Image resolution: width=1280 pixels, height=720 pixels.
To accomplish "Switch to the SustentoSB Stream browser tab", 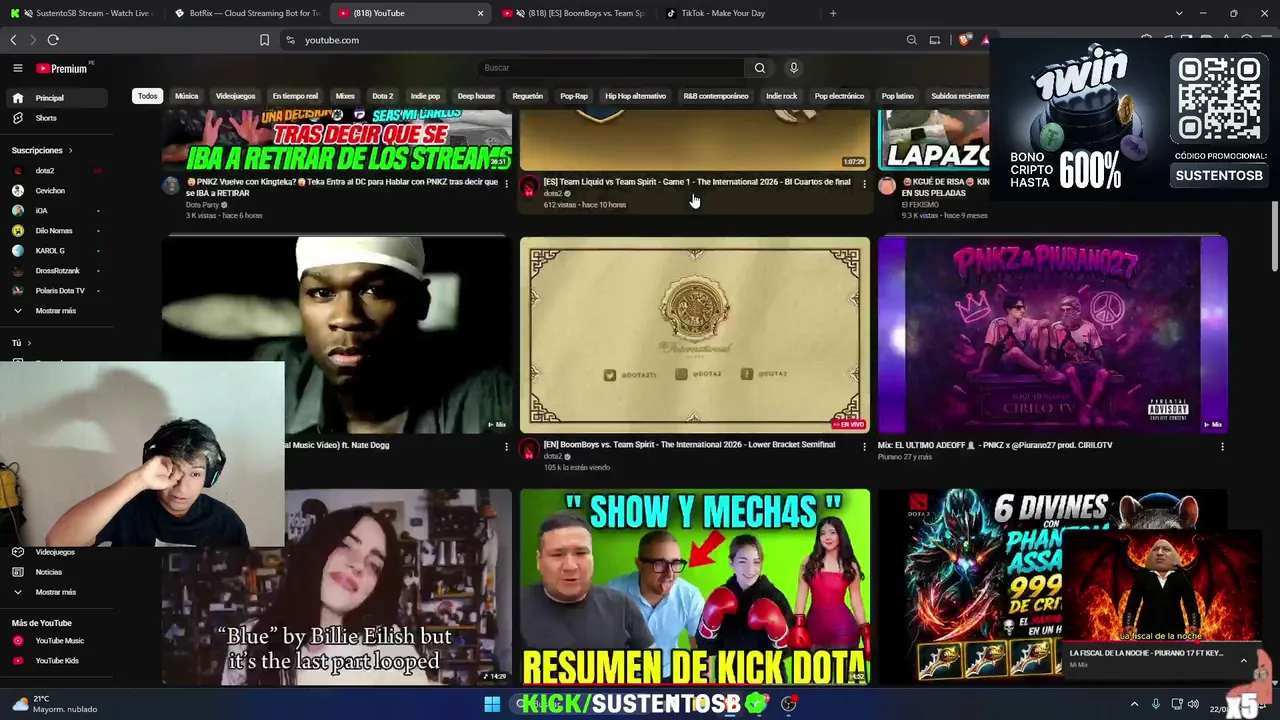I will 80,13.
